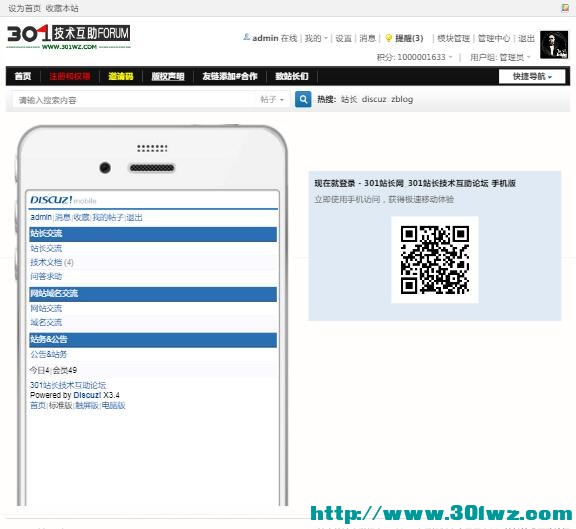Switch to 触屏版 in phone footer
This screenshot has height=529, width=576.
coord(87,406)
